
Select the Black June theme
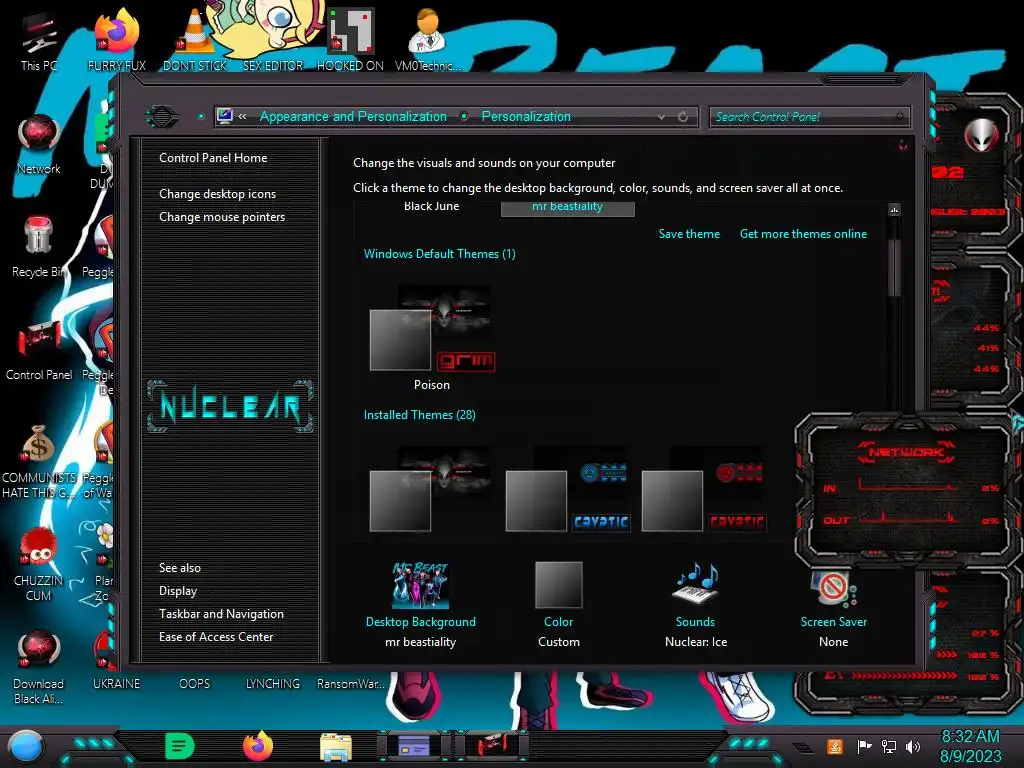click(x=432, y=207)
